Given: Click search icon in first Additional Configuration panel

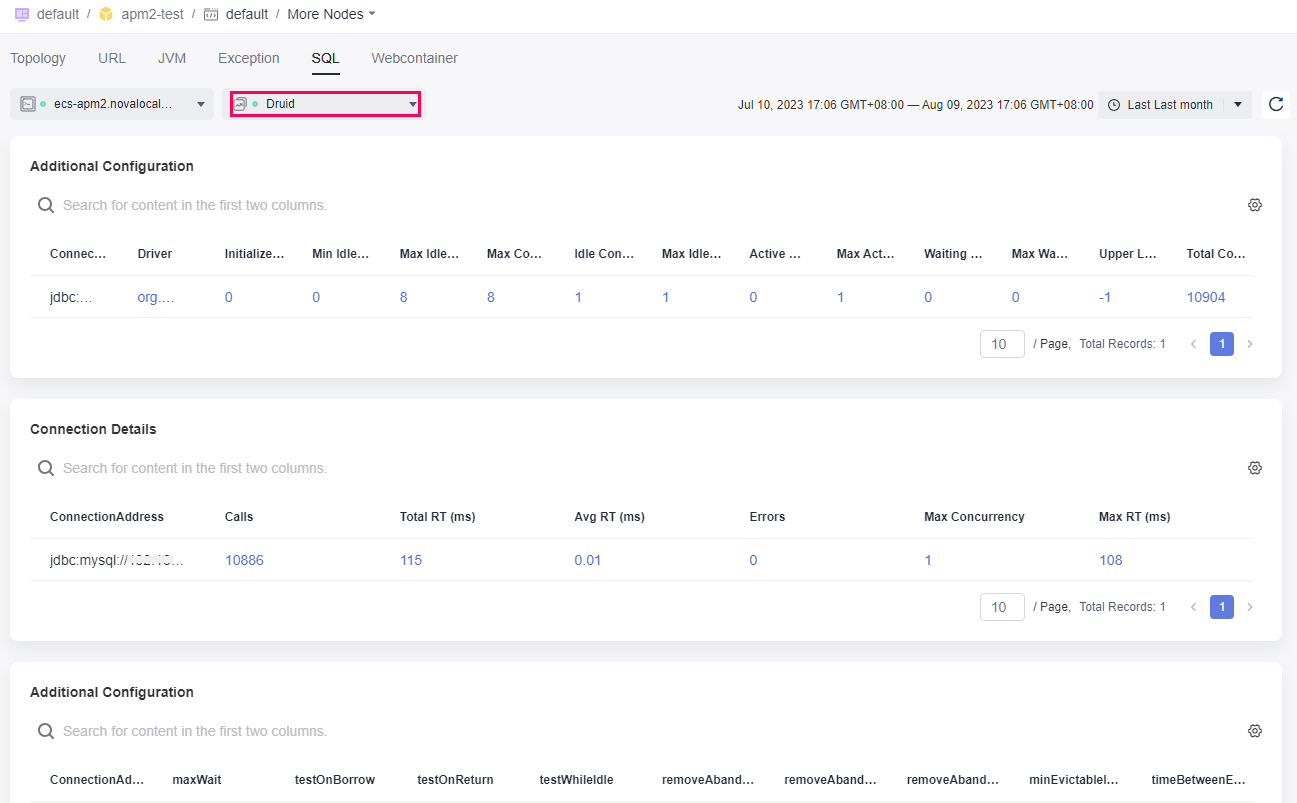Looking at the screenshot, I should click(x=46, y=205).
